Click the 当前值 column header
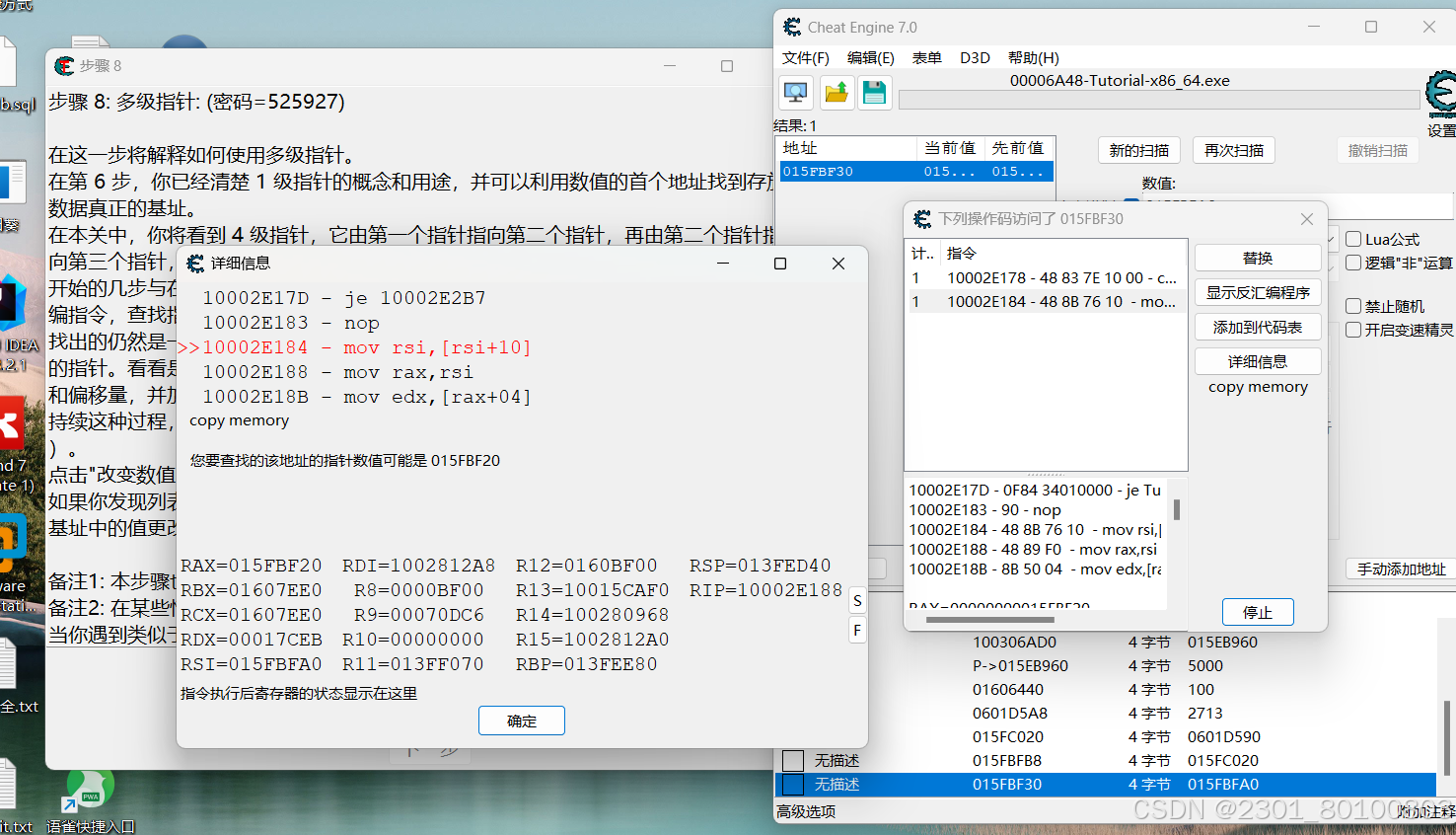This screenshot has width=1456, height=835. tap(950, 148)
